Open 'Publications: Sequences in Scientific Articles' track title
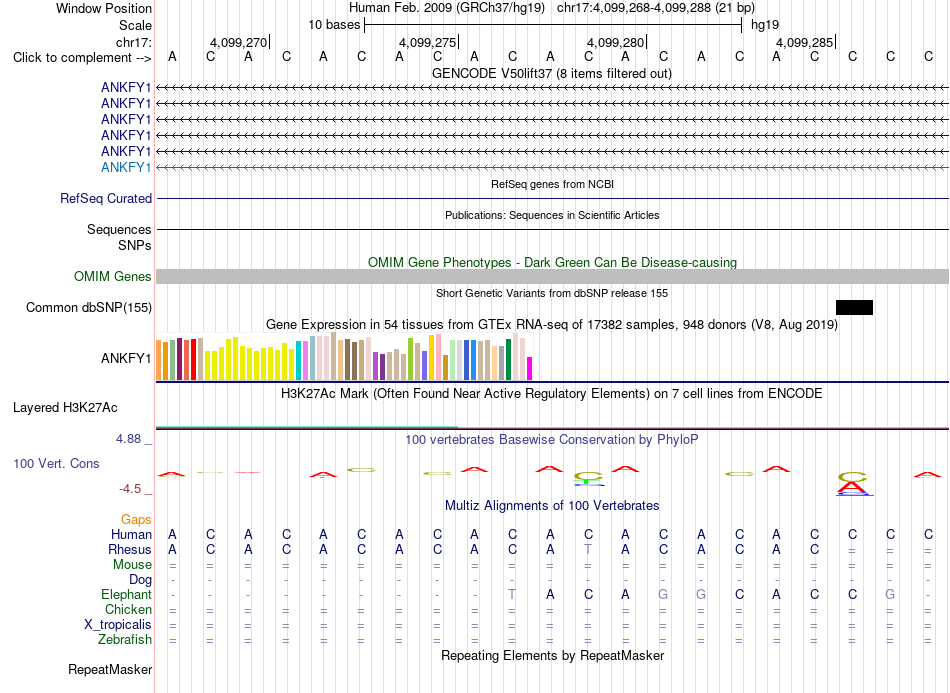The image size is (950, 693). pos(552,215)
